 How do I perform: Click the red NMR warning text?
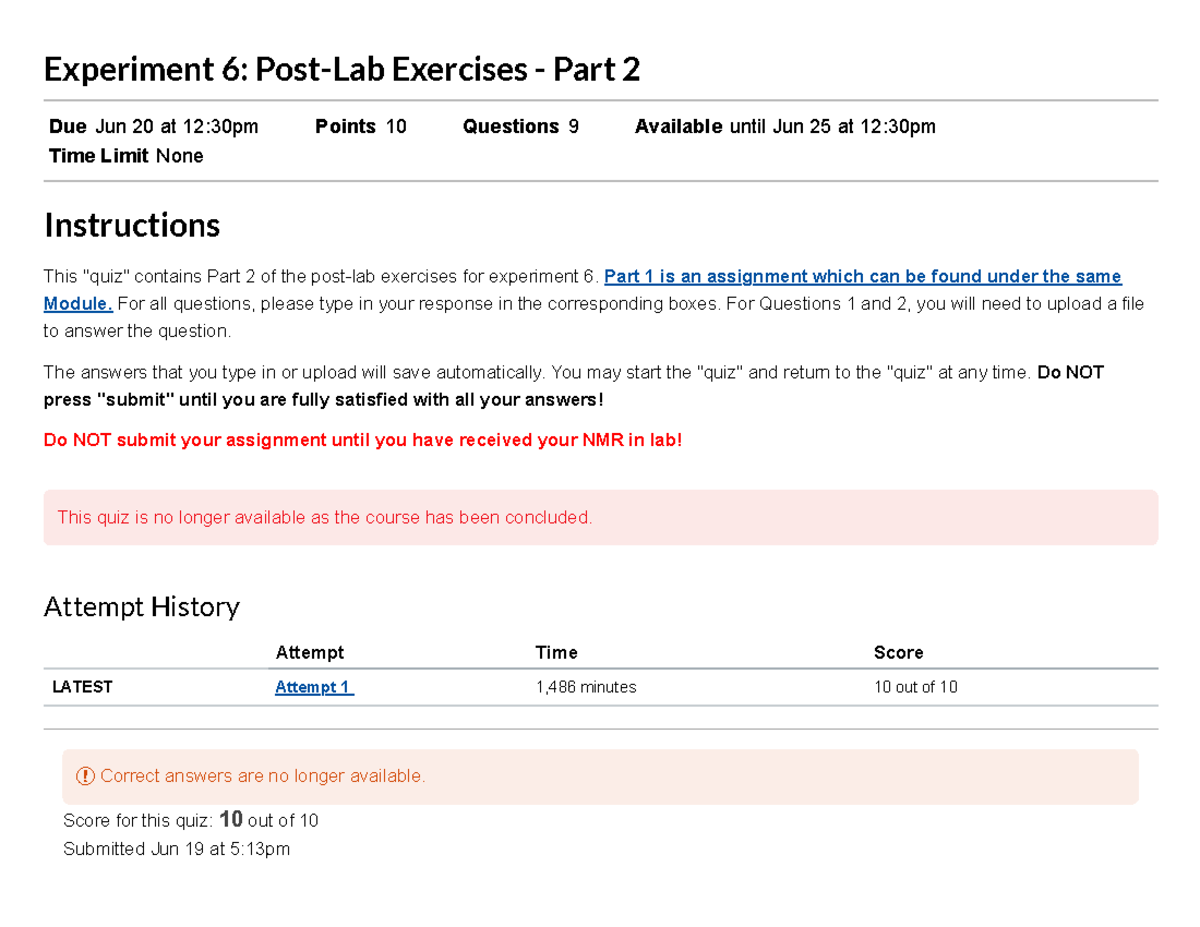tap(363, 440)
